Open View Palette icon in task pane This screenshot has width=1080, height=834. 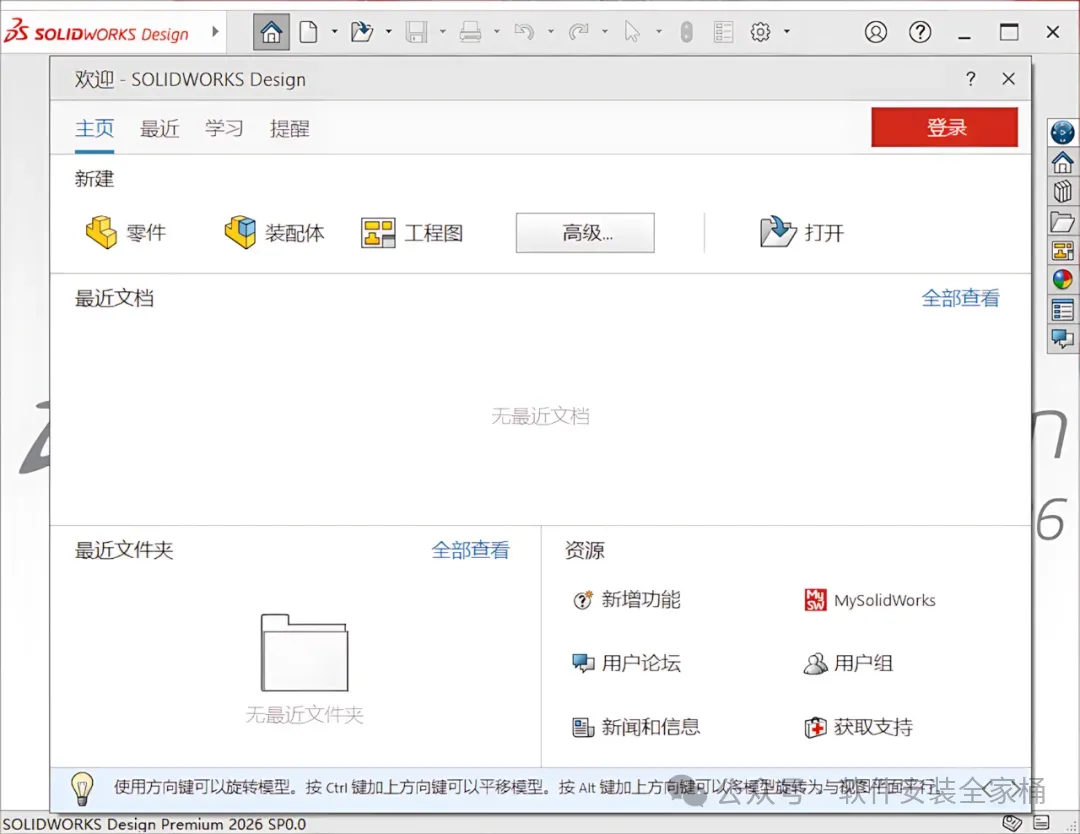click(x=1062, y=251)
